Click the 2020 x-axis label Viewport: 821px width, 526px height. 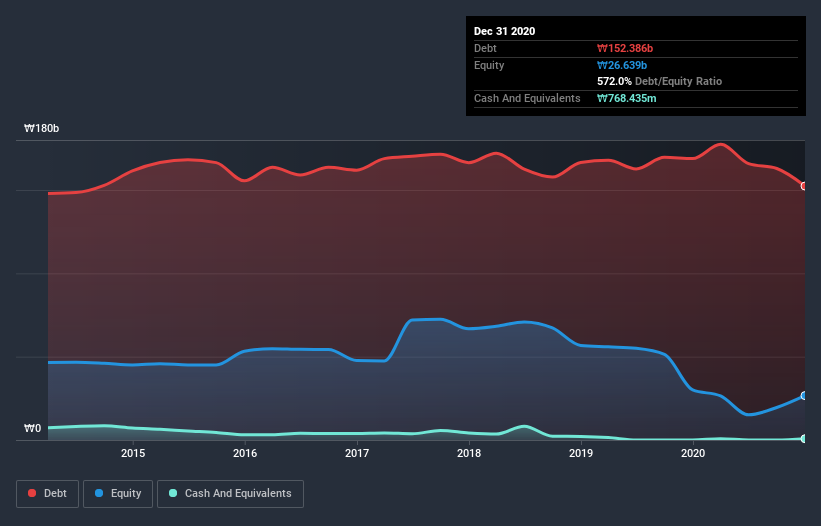(693, 453)
